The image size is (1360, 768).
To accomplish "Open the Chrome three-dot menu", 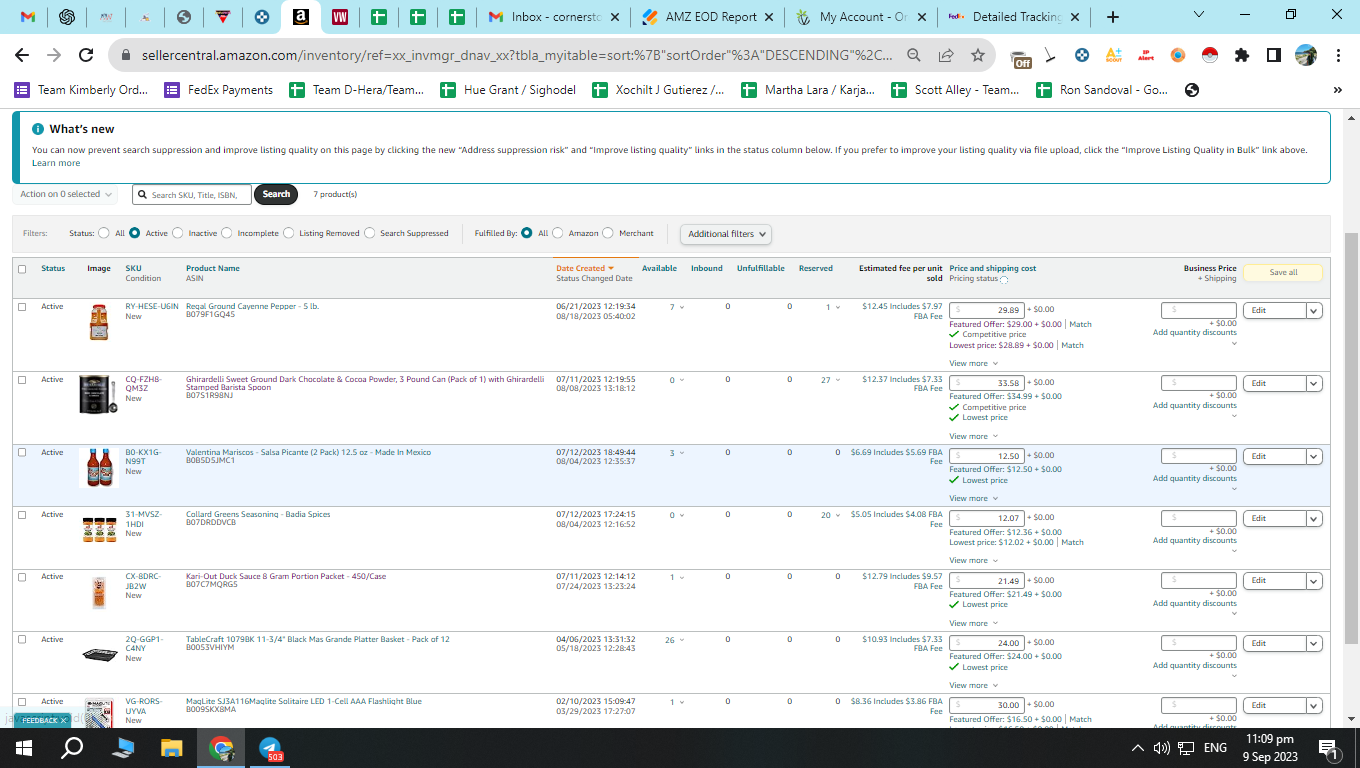I will point(1338,56).
